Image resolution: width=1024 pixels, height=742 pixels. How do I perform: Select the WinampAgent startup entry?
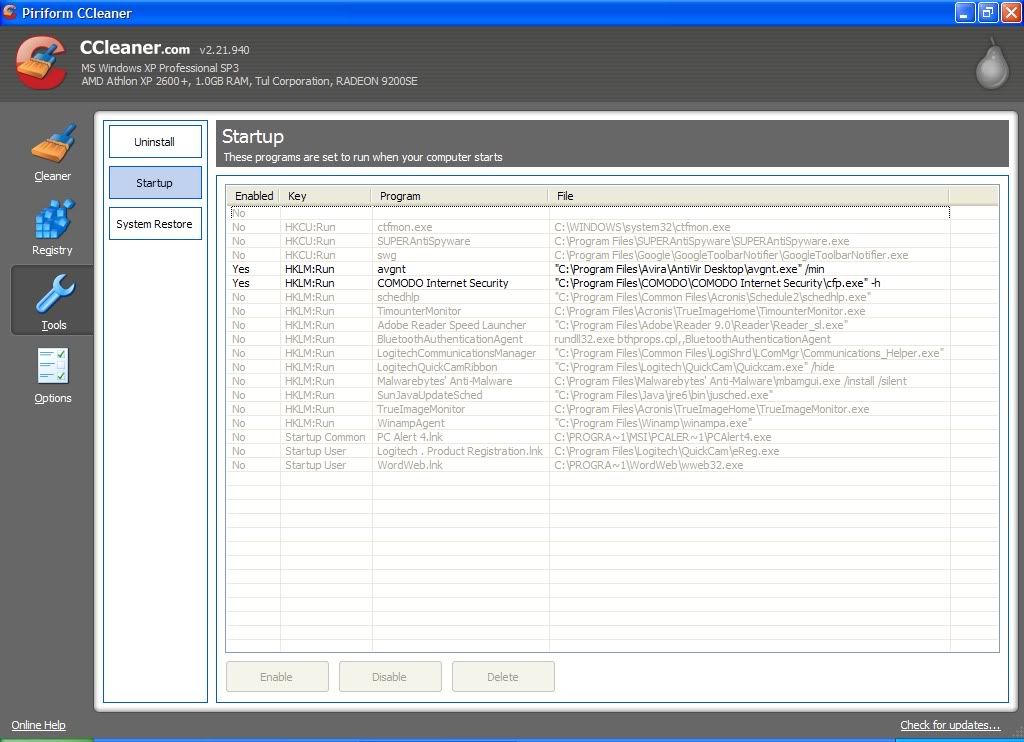(411, 423)
